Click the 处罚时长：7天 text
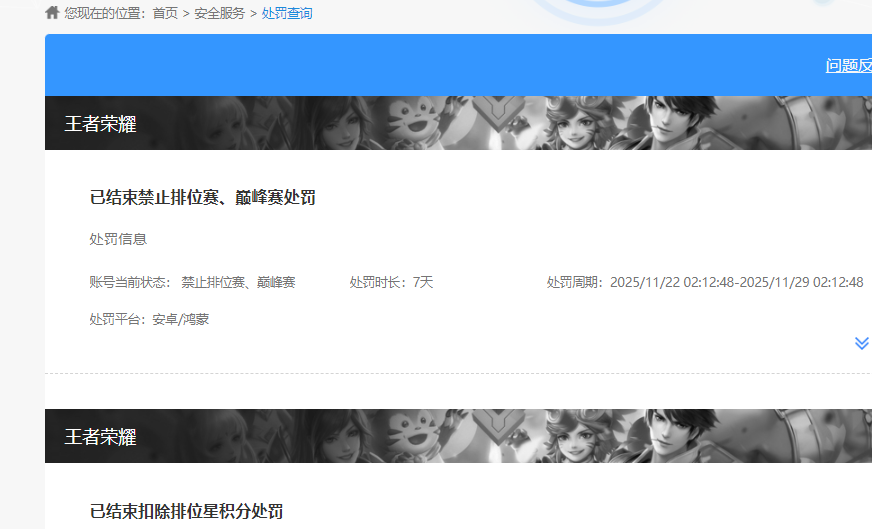 click(x=391, y=283)
